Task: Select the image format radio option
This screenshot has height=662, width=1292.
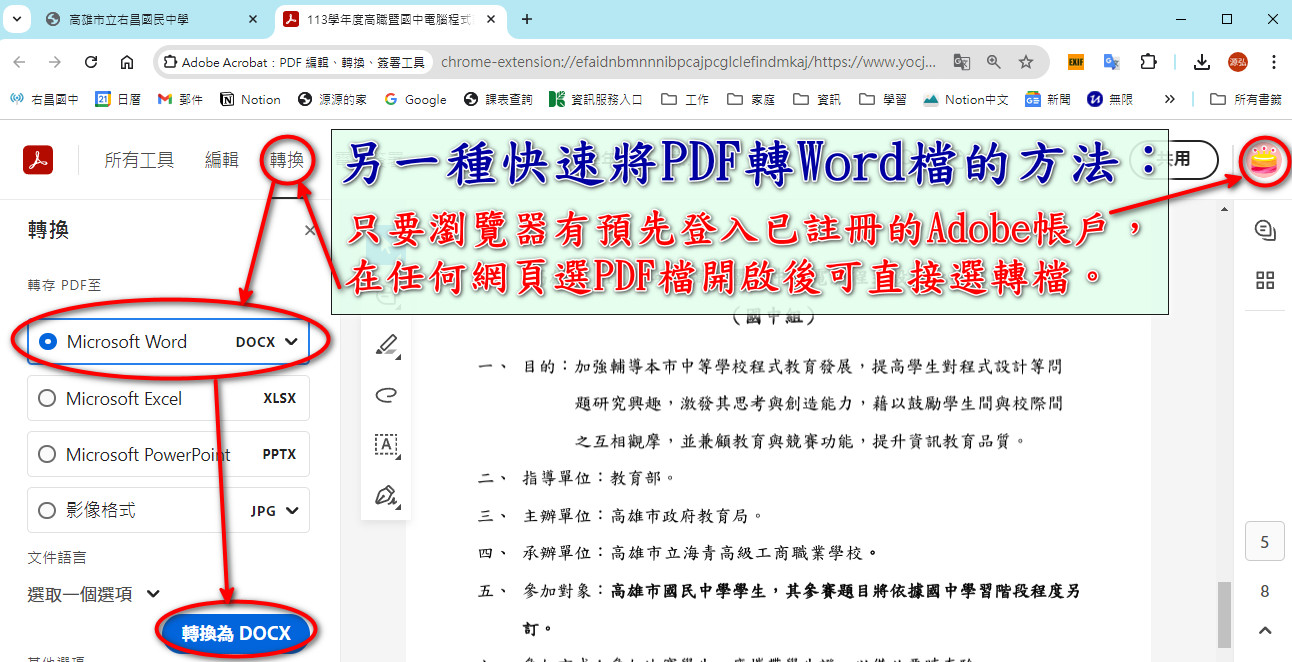Action: click(47, 510)
